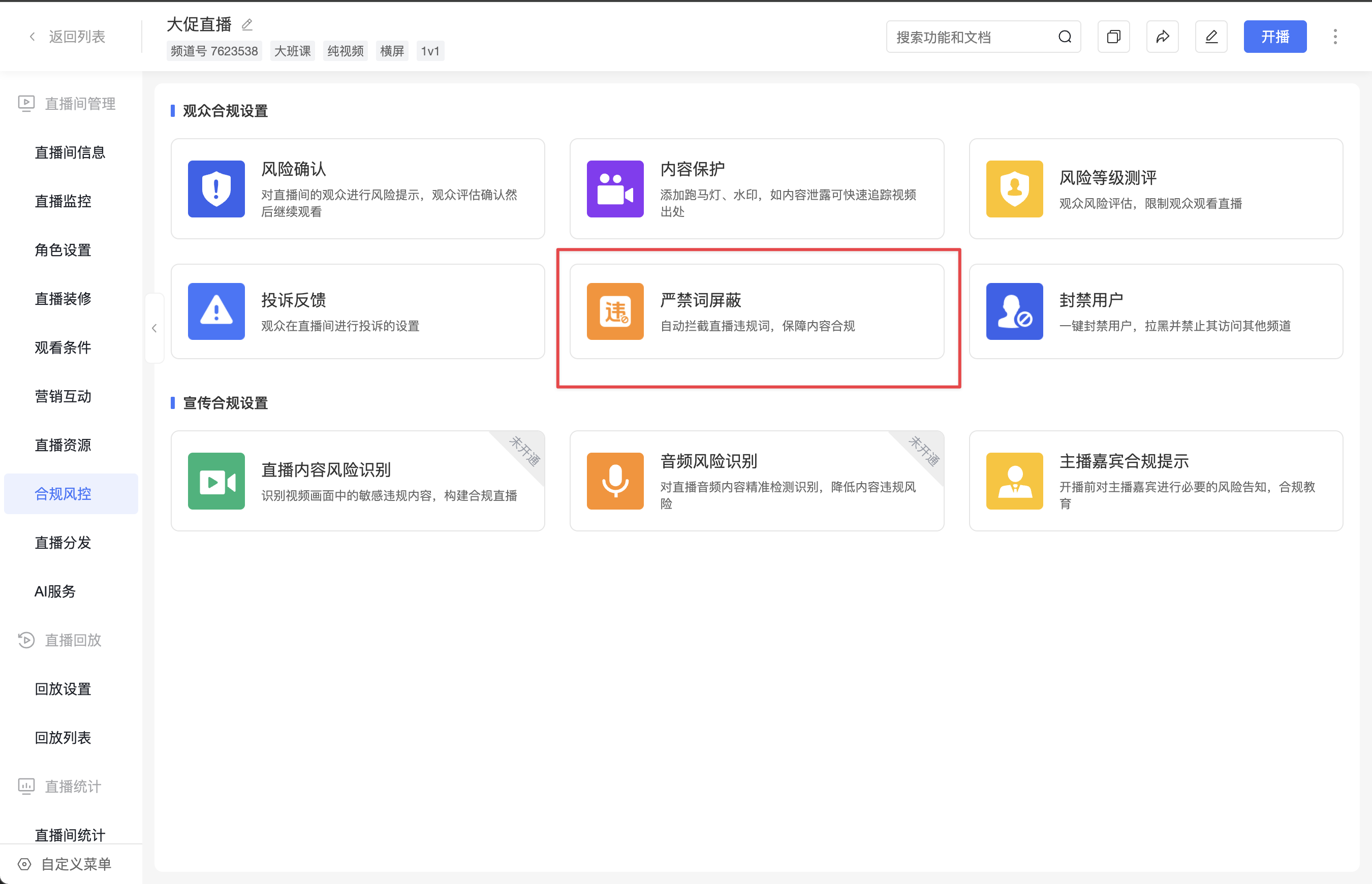1372x884 pixels.
Task: Open 直播分发 in the sidebar
Action: point(71,543)
